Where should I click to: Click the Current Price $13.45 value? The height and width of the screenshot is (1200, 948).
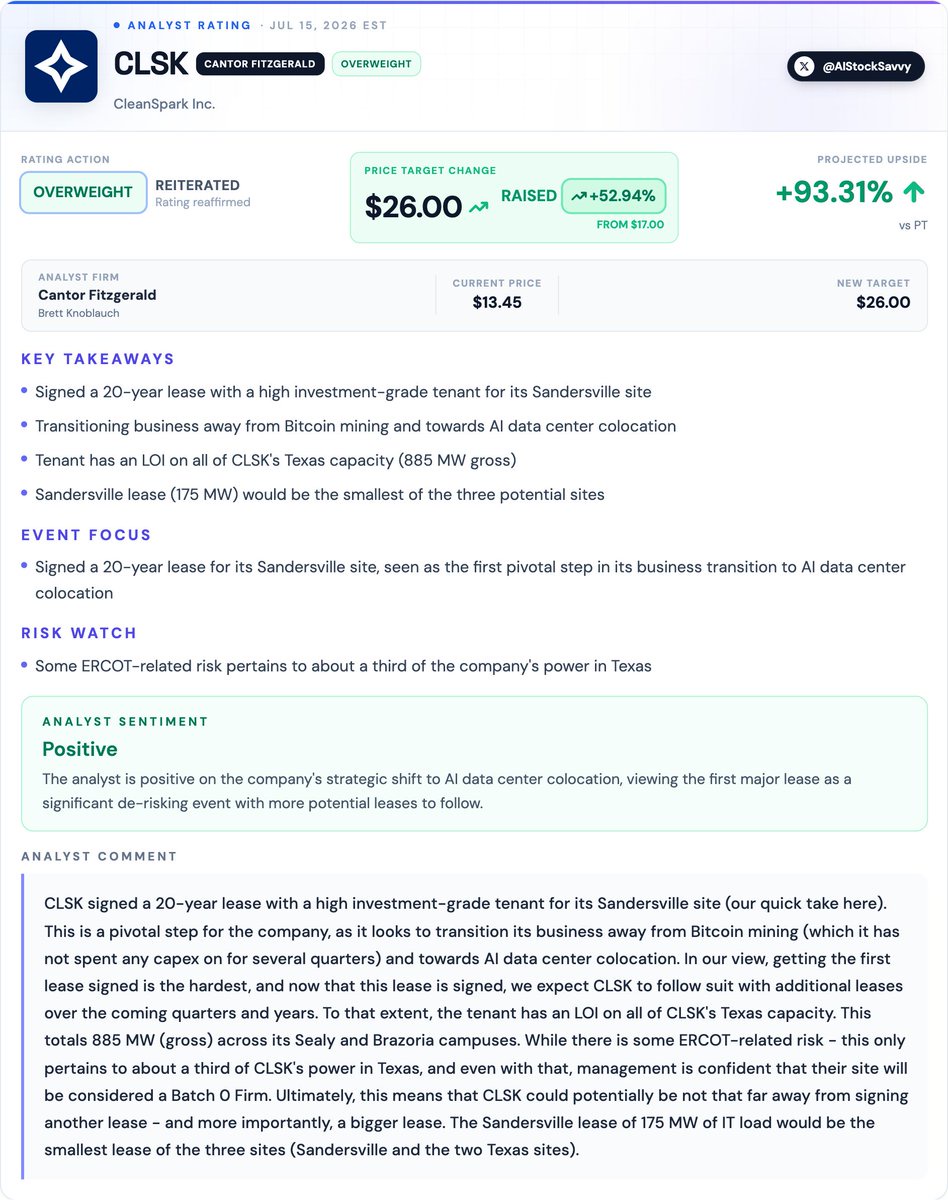497,302
